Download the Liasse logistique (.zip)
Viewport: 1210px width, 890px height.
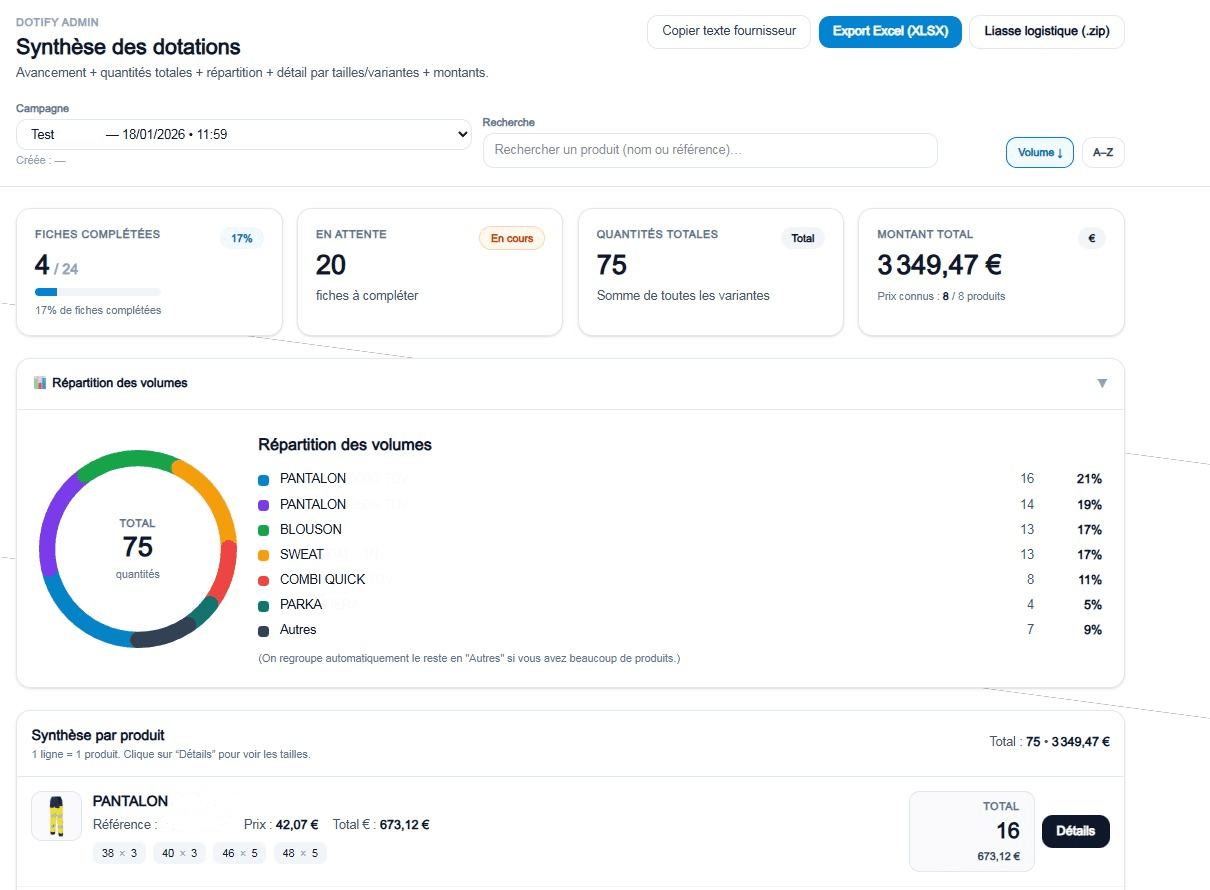click(x=1047, y=31)
